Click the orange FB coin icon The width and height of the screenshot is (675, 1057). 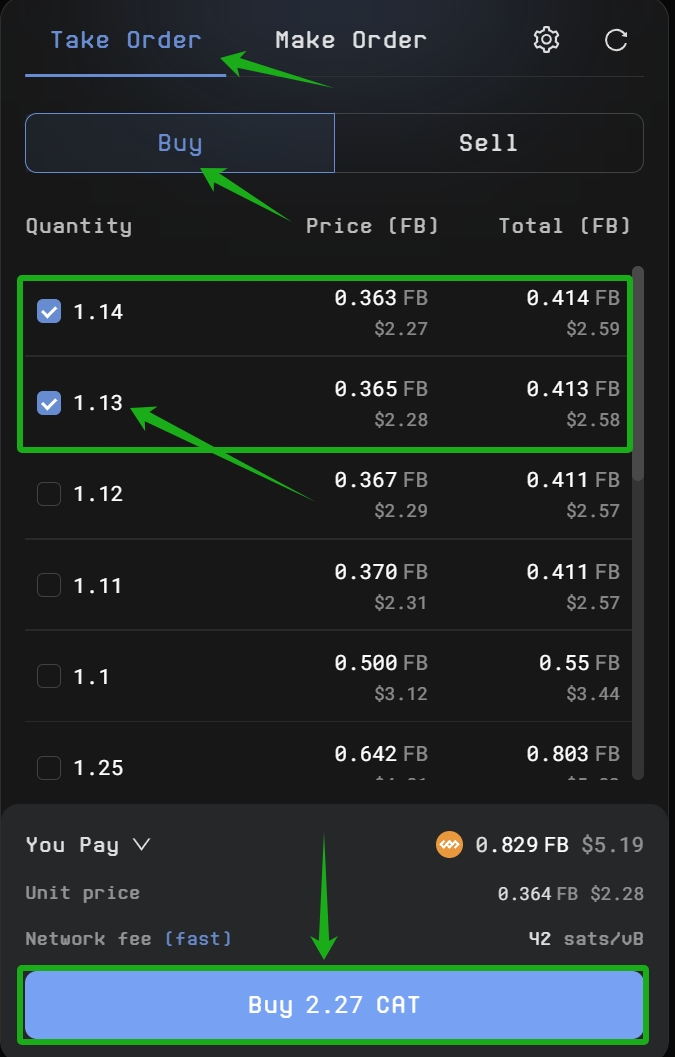tap(449, 845)
